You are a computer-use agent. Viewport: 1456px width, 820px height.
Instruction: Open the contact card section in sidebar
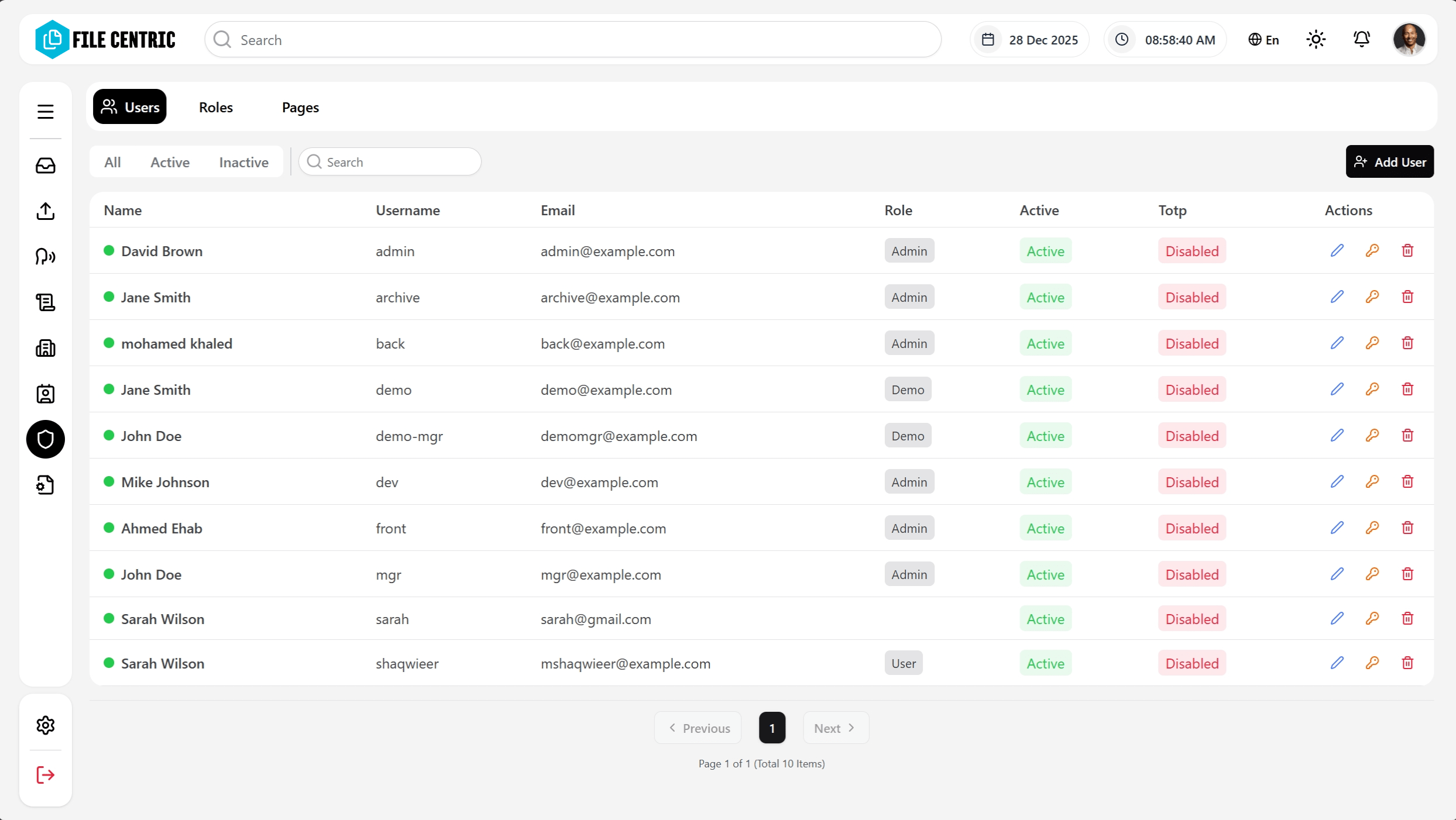point(45,394)
